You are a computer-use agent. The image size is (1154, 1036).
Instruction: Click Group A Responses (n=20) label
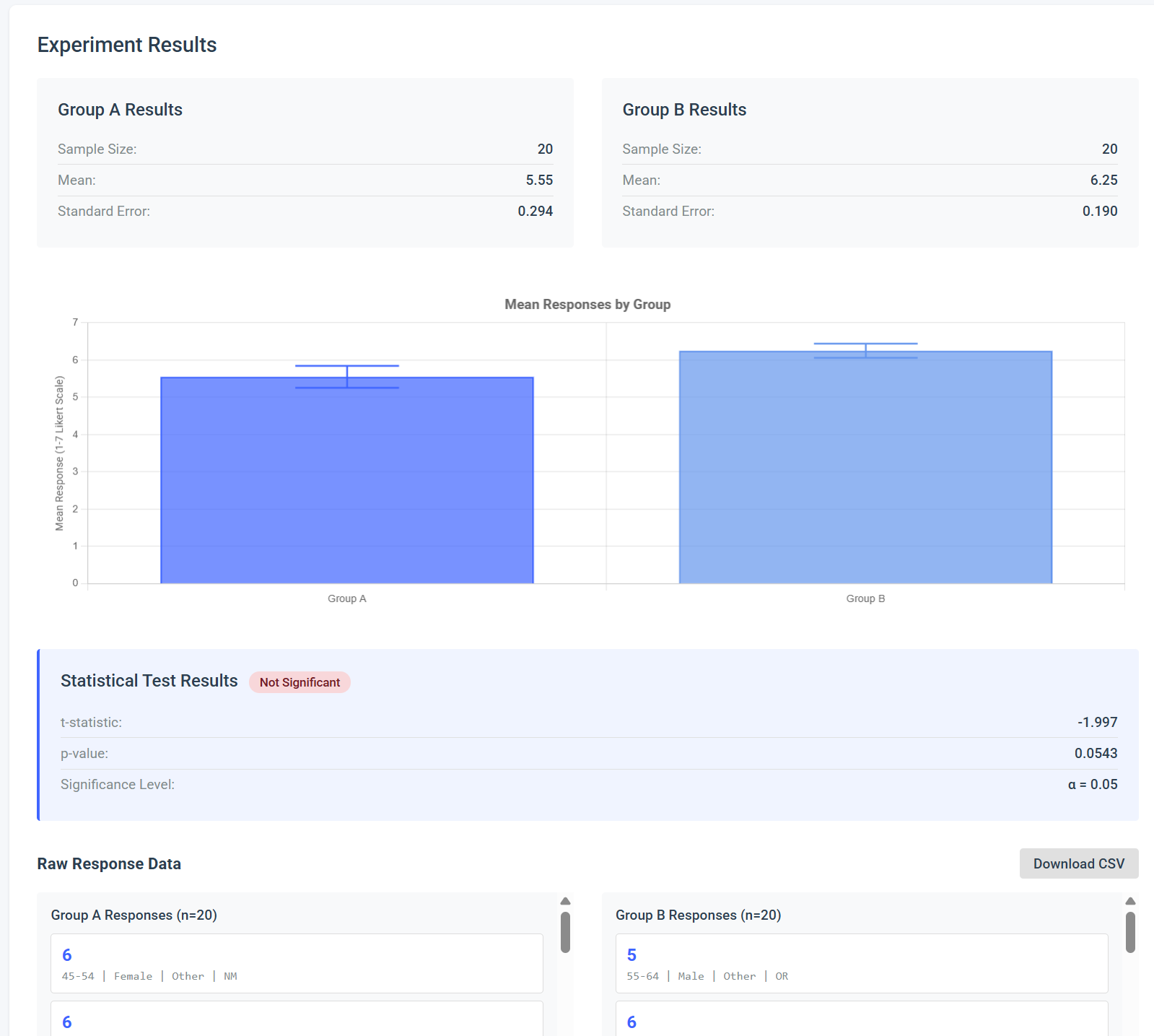(x=134, y=915)
